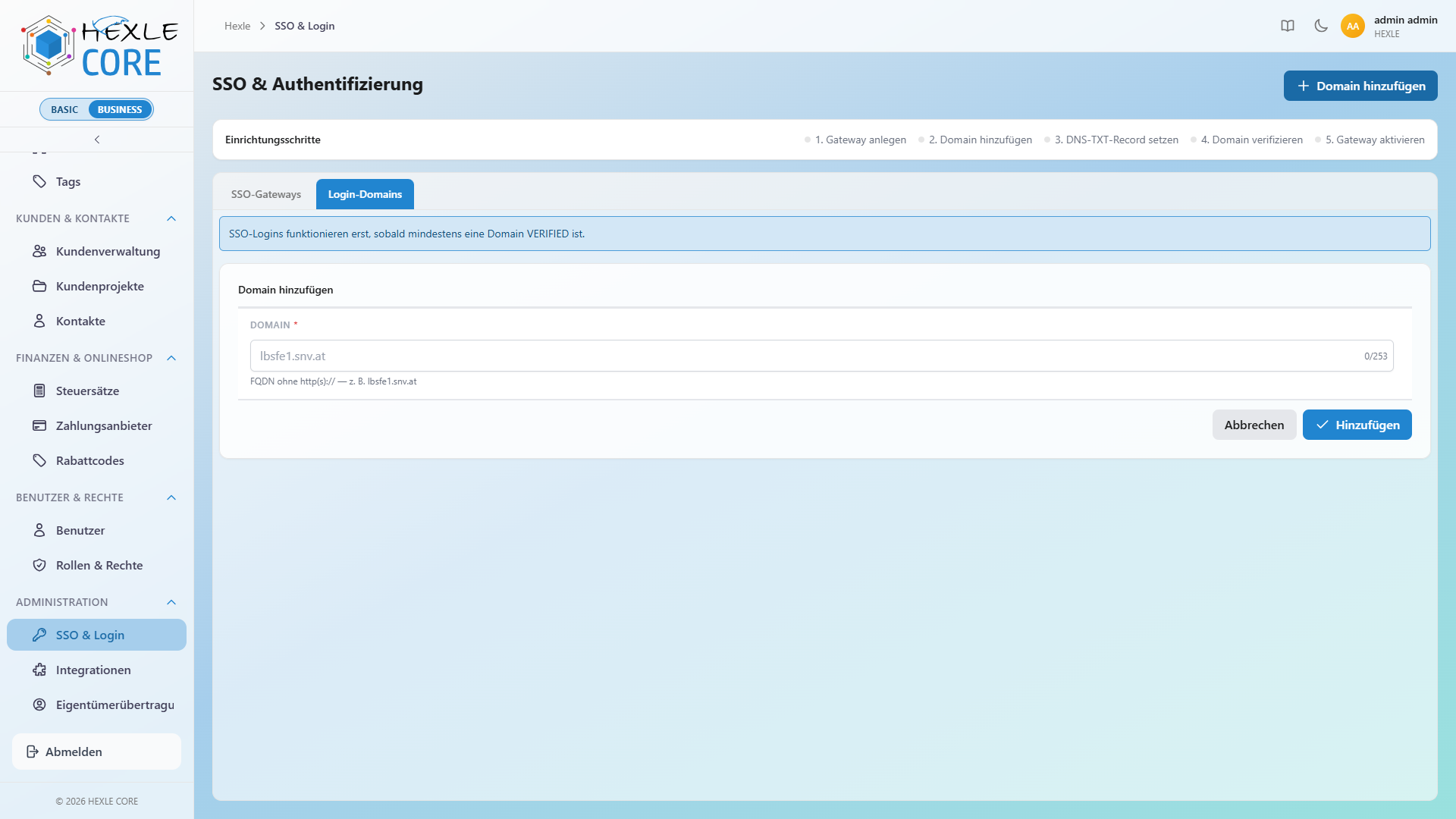This screenshot has height=819, width=1456.
Task: Open Tags in the sidebar
Action: [x=96, y=181]
